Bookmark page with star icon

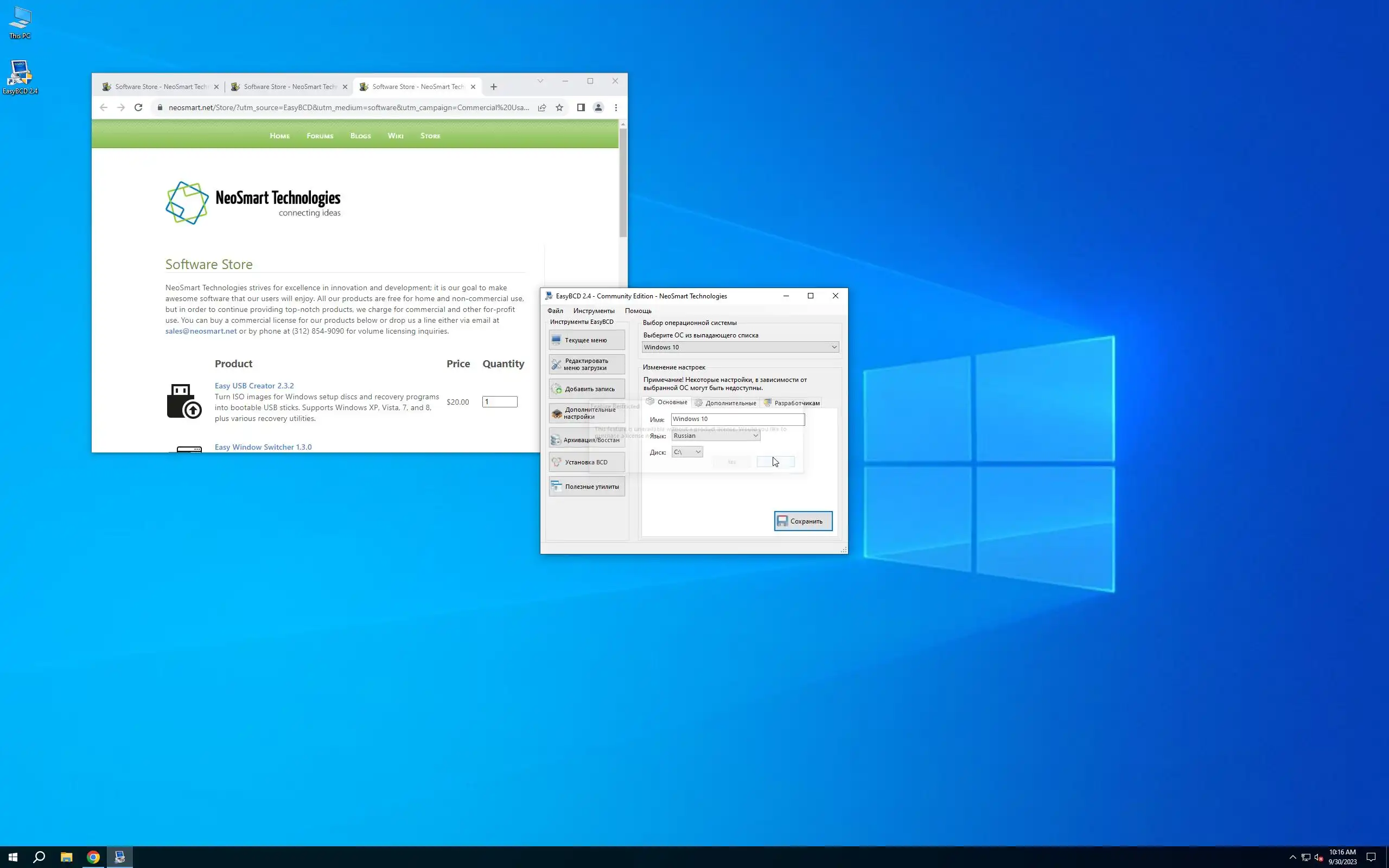[559, 107]
